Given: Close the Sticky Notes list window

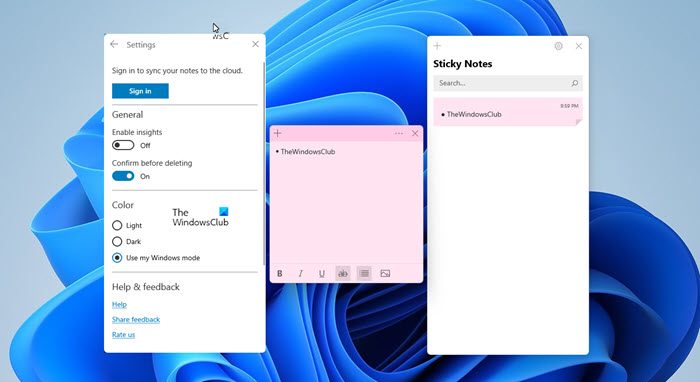Looking at the screenshot, I should (x=579, y=46).
